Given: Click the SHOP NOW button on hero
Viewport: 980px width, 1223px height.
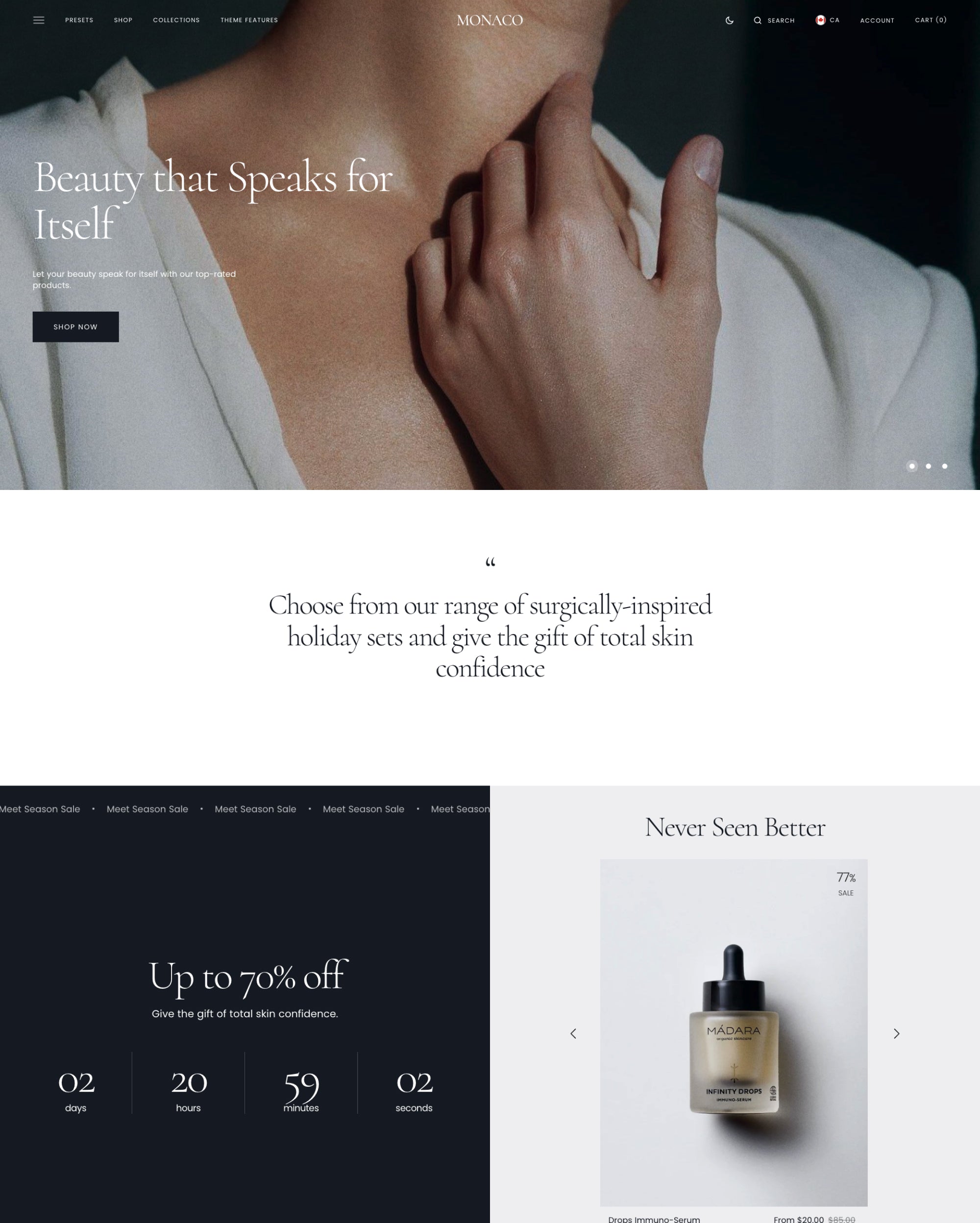Looking at the screenshot, I should click(x=76, y=326).
